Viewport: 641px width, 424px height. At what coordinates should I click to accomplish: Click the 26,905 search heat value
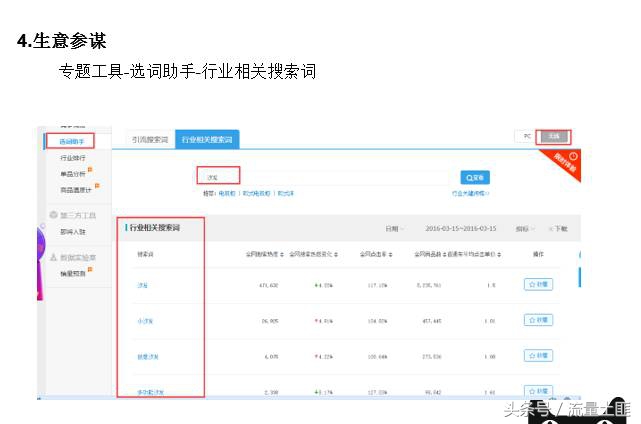(270, 321)
